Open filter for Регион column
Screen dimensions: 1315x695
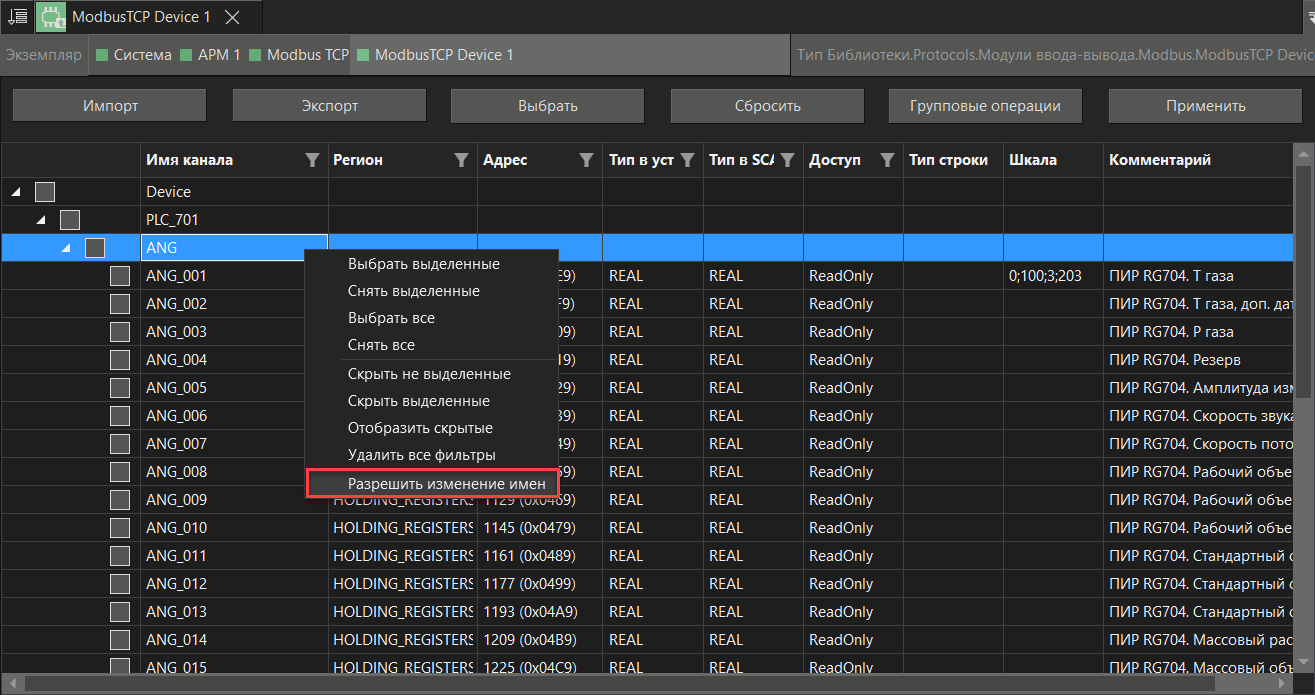pos(461,160)
